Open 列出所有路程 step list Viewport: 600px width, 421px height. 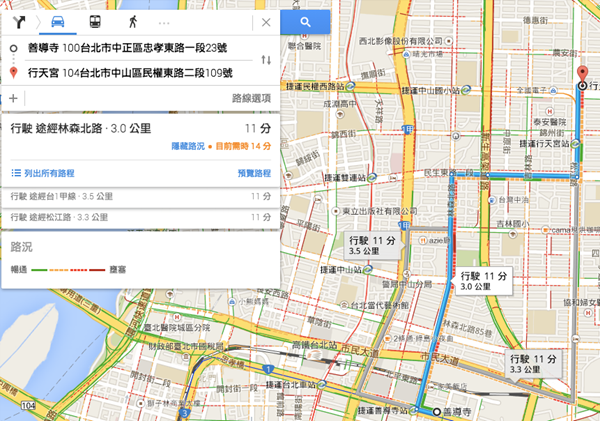click(x=43, y=173)
